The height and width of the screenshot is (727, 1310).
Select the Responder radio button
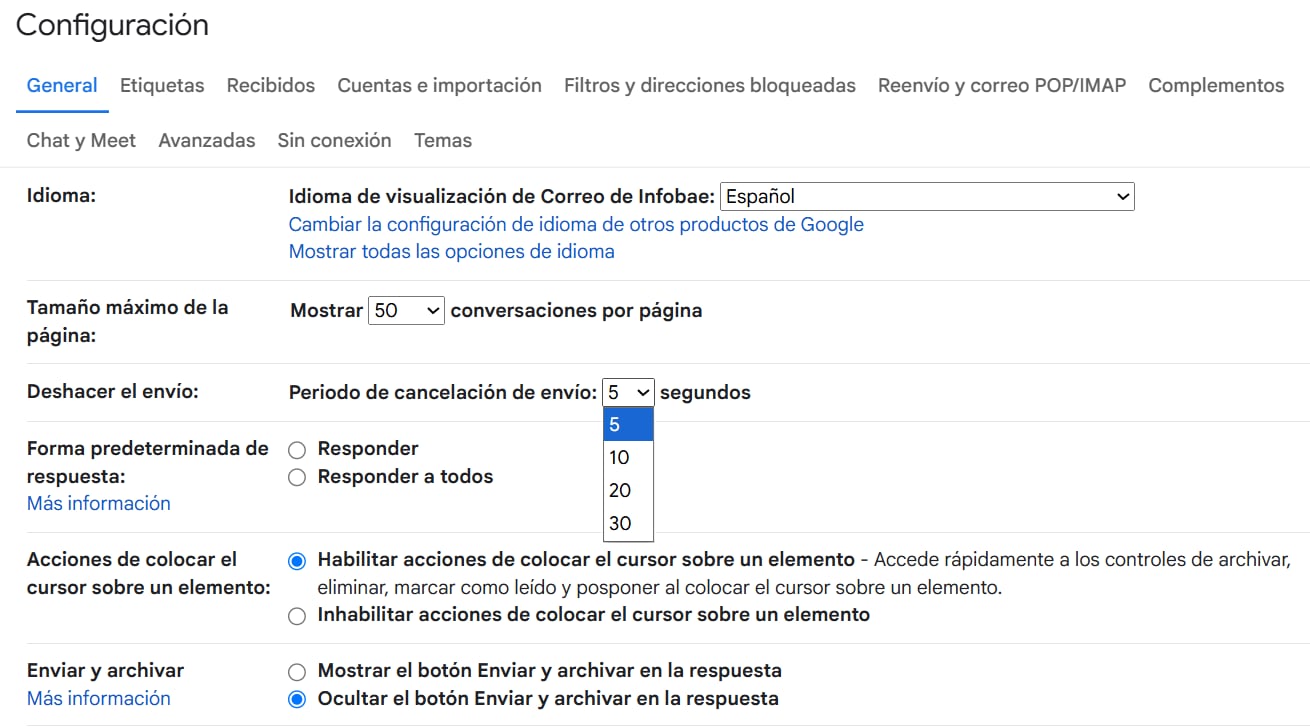tap(296, 450)
